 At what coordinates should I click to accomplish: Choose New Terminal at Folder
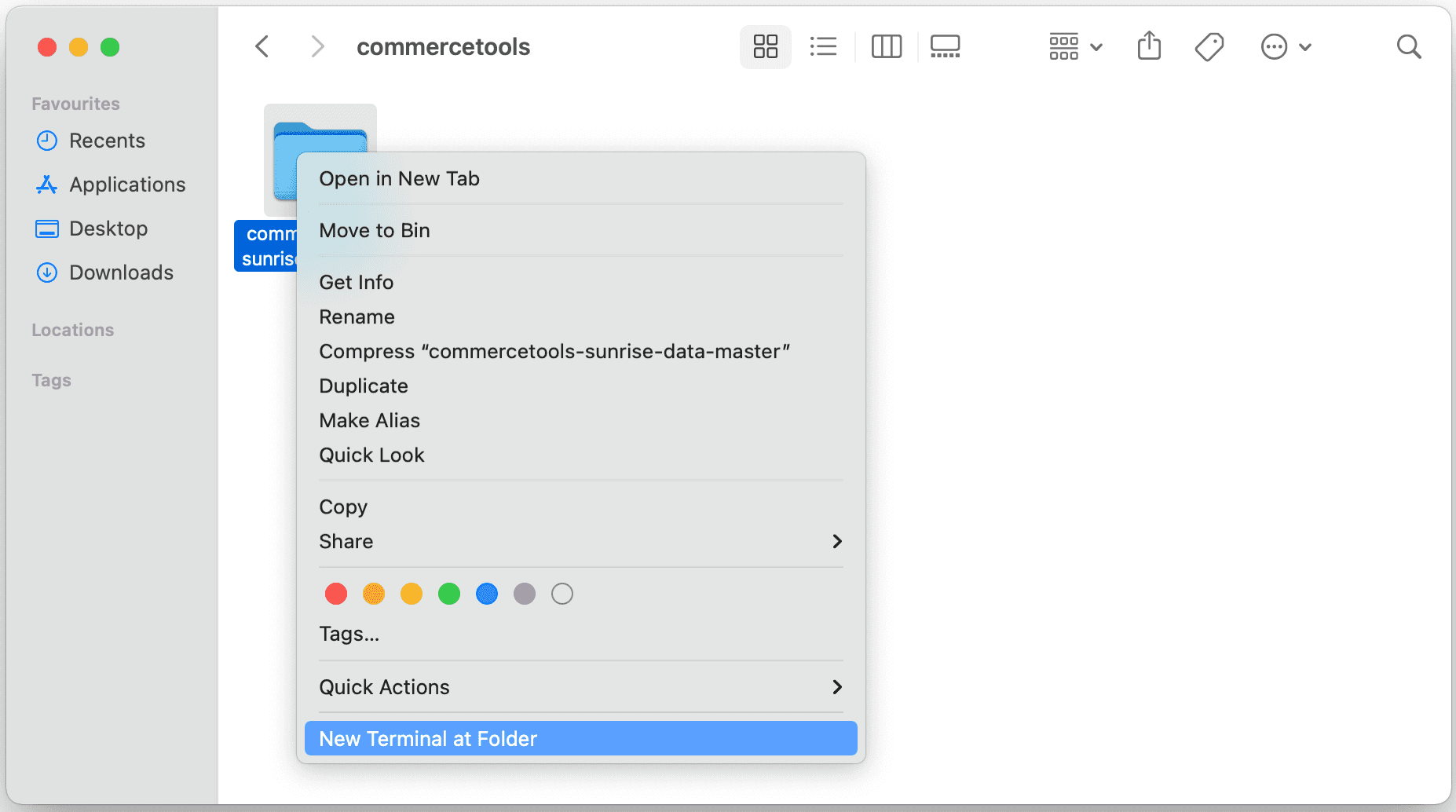tap(428, 739)
